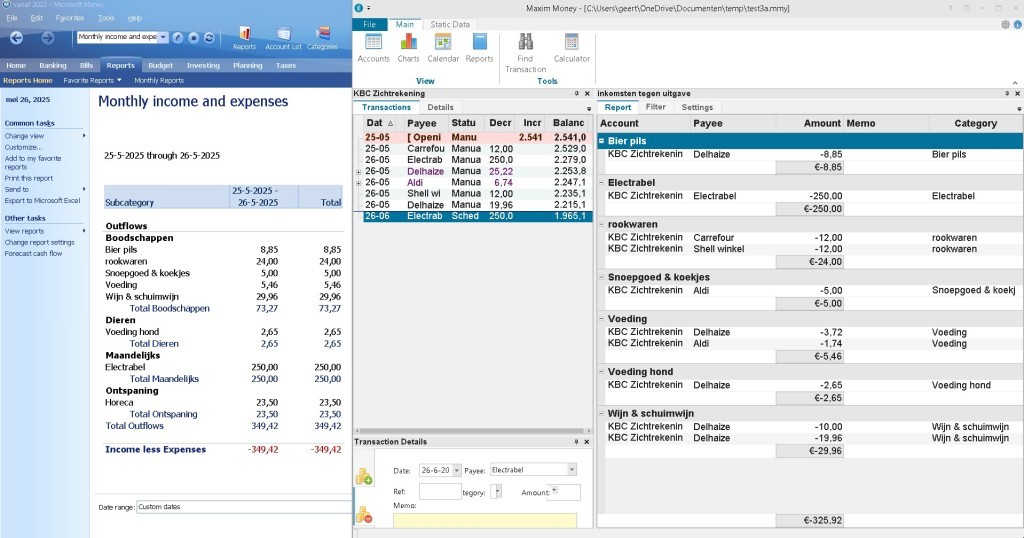Click the blue info icon at ribbon right
Screen dimensions: 1024x538
click(x=1017, y=24)
